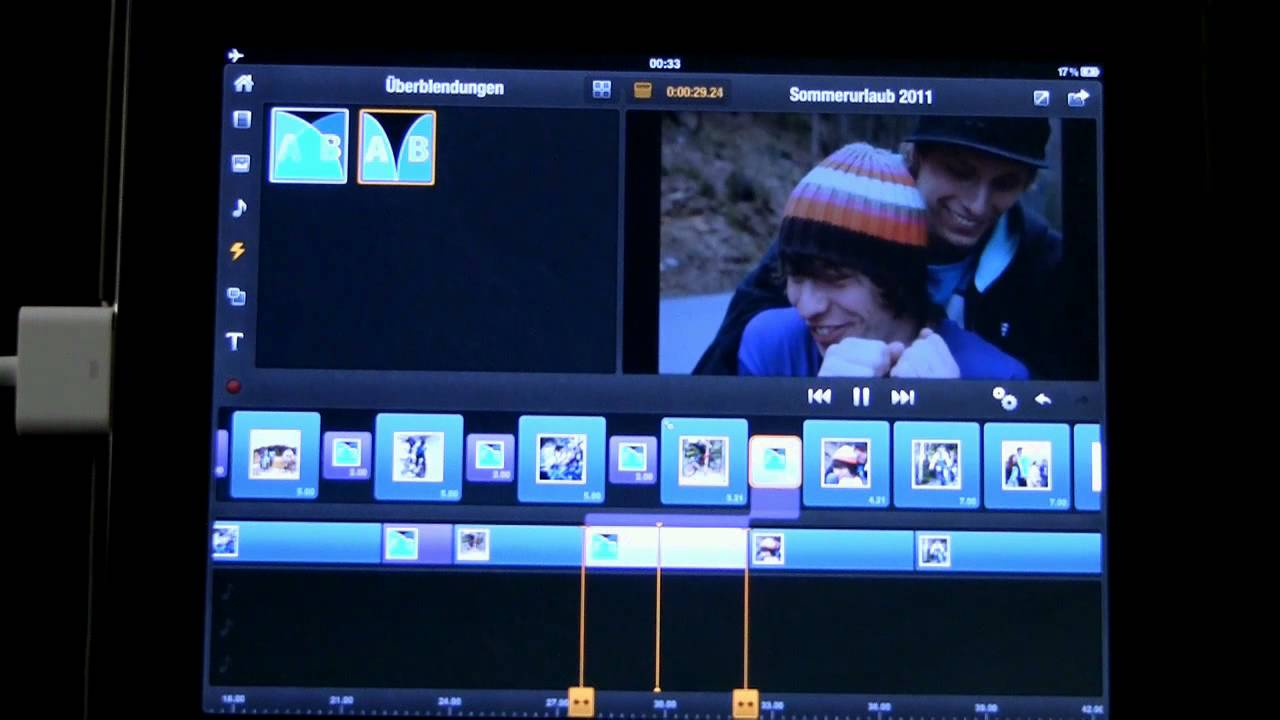Viewport: 1280px width, 720px height.
Task: Jump to next clip button
Action: coord(903,398)
